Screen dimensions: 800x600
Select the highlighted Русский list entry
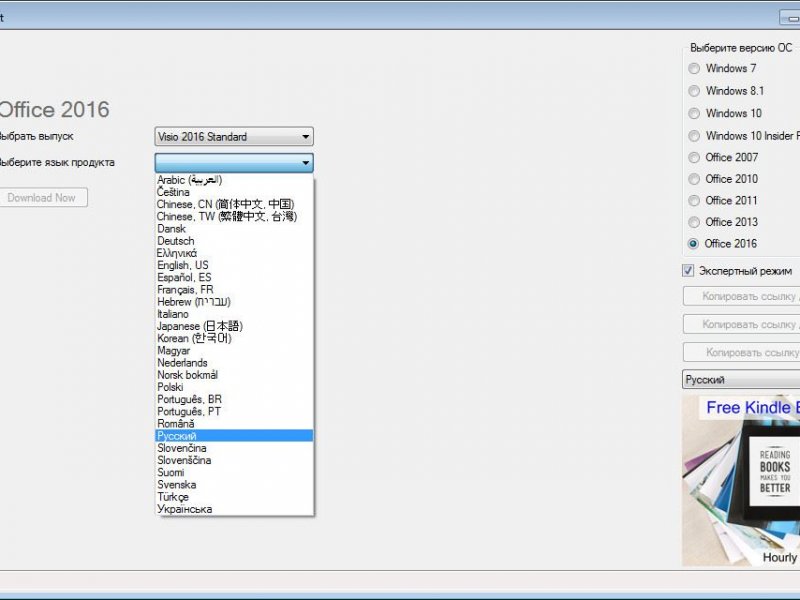click(234, 436)
